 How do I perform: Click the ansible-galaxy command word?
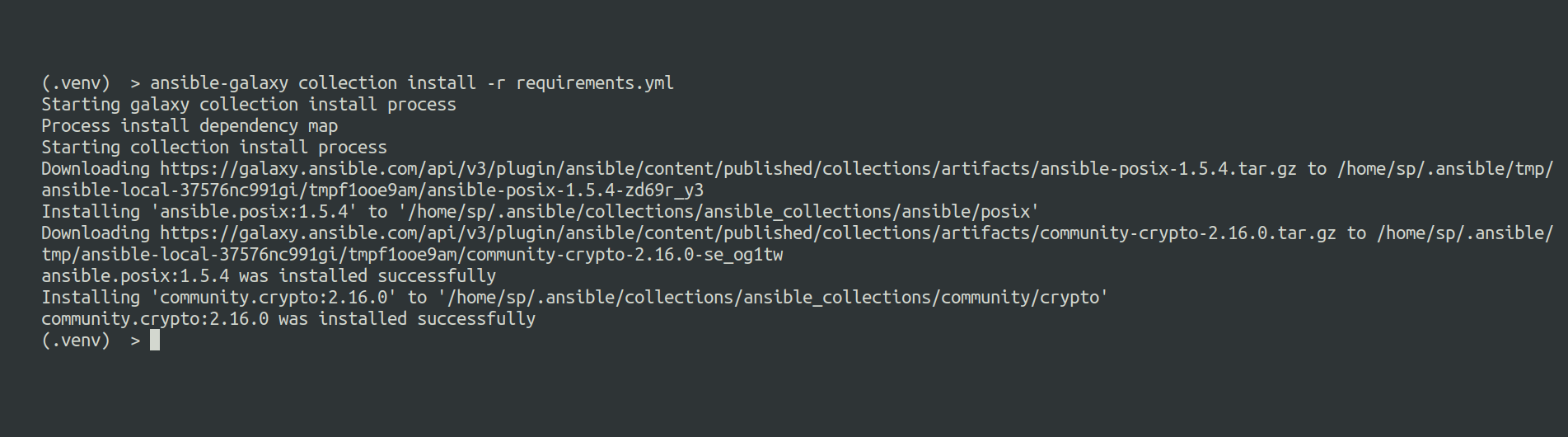click(218, 83)
